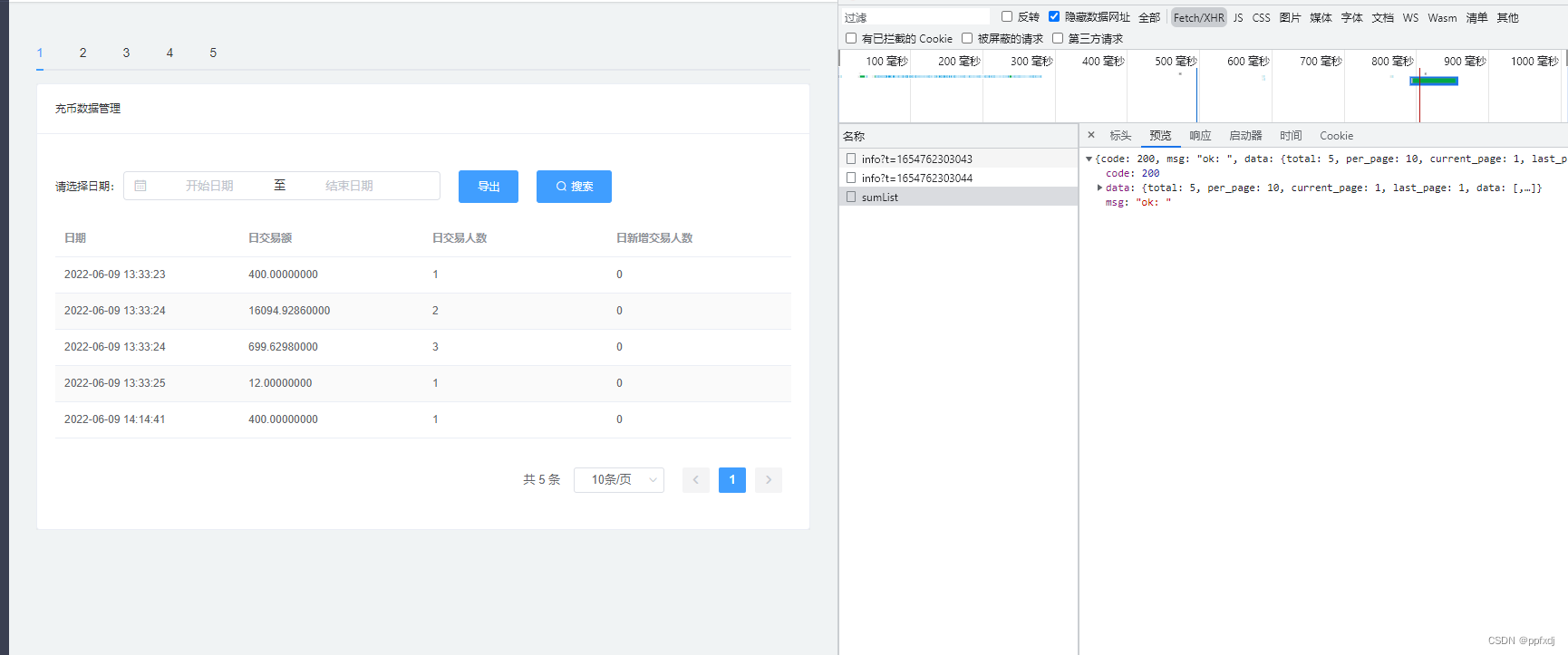Open the 预览 preview tab
The width and height of the screenshot is (1568, 655).
1161,135
